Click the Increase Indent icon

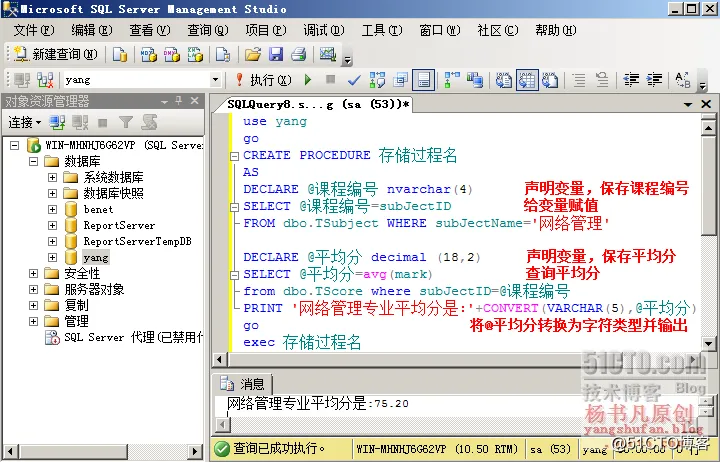654,80
